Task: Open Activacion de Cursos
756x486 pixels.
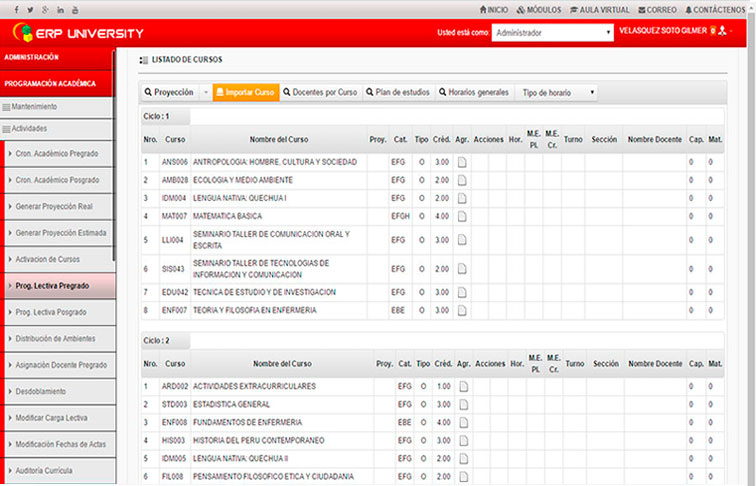Action: click(60, 260)
